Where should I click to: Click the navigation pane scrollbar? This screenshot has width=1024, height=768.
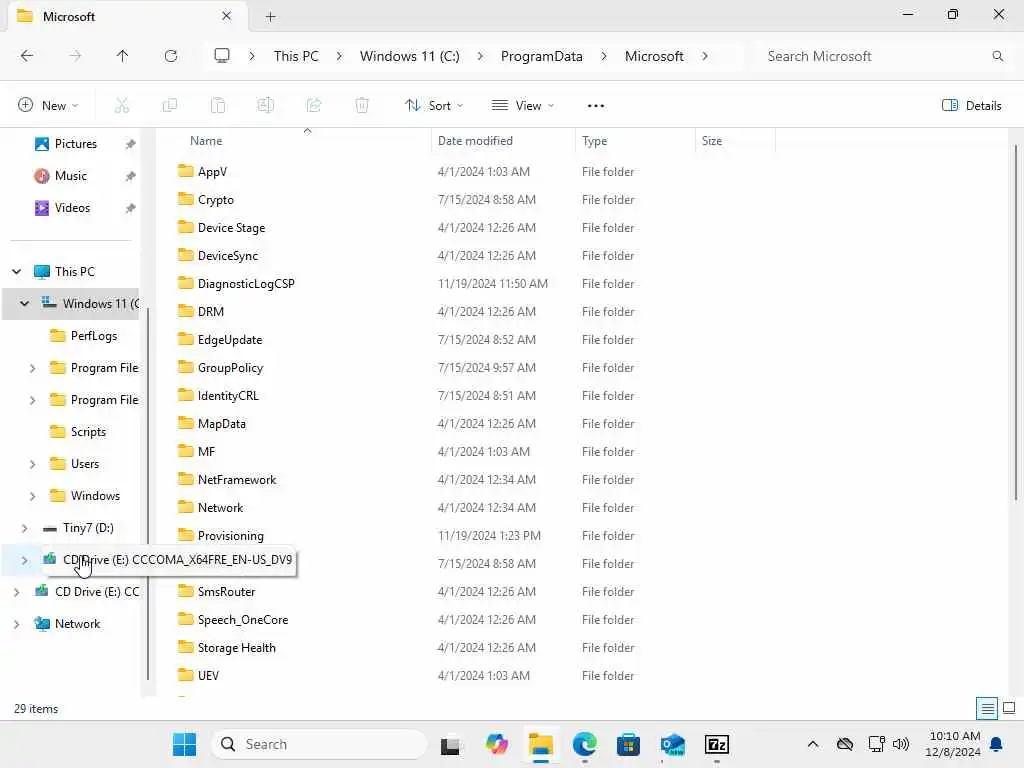pyautogui.click(x=148, y=493)
